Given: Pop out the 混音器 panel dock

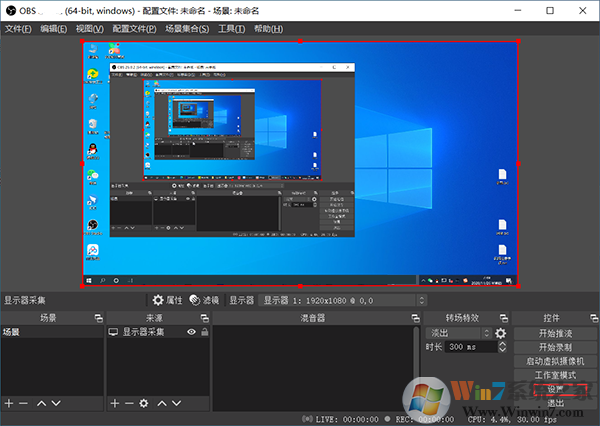Looking at the screenshot, I should pyautogui.click(x=413, y=317).
